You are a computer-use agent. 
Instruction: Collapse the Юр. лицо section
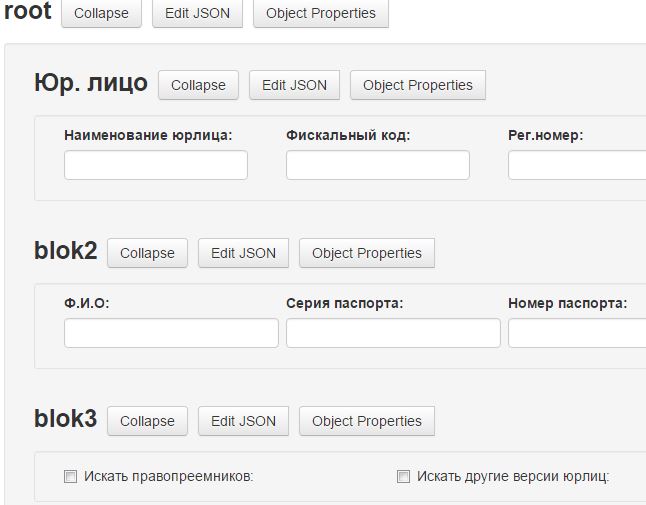click(198, 85)
